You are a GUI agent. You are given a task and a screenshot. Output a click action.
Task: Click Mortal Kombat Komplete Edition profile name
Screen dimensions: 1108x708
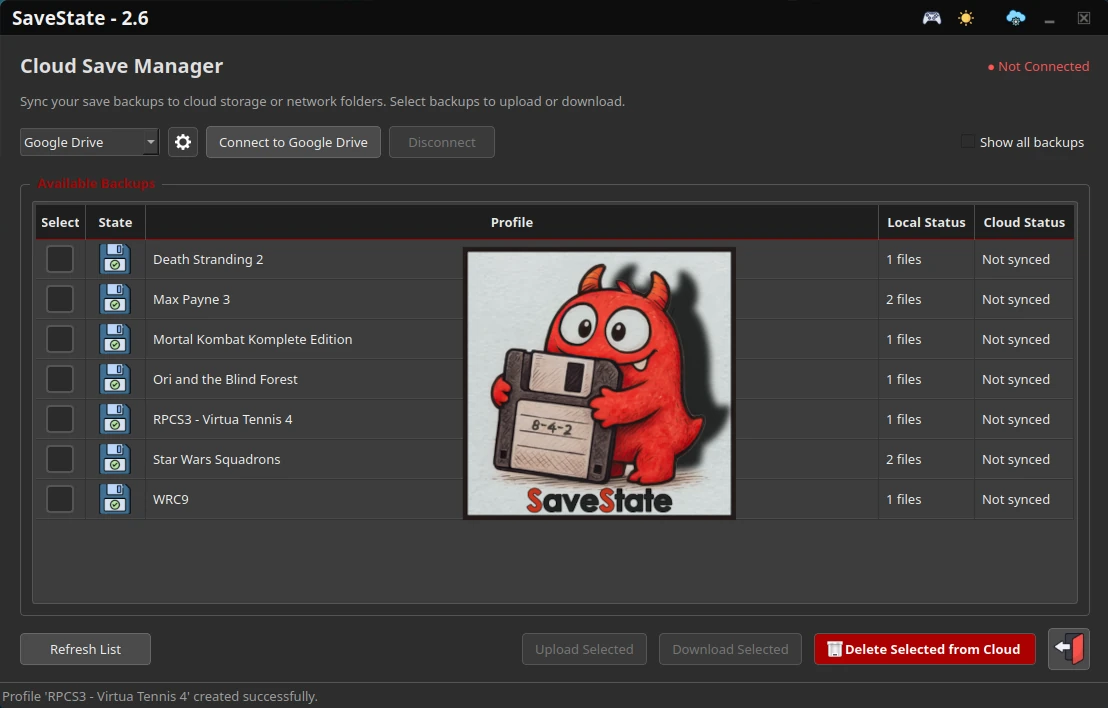(x=252, y=339)
